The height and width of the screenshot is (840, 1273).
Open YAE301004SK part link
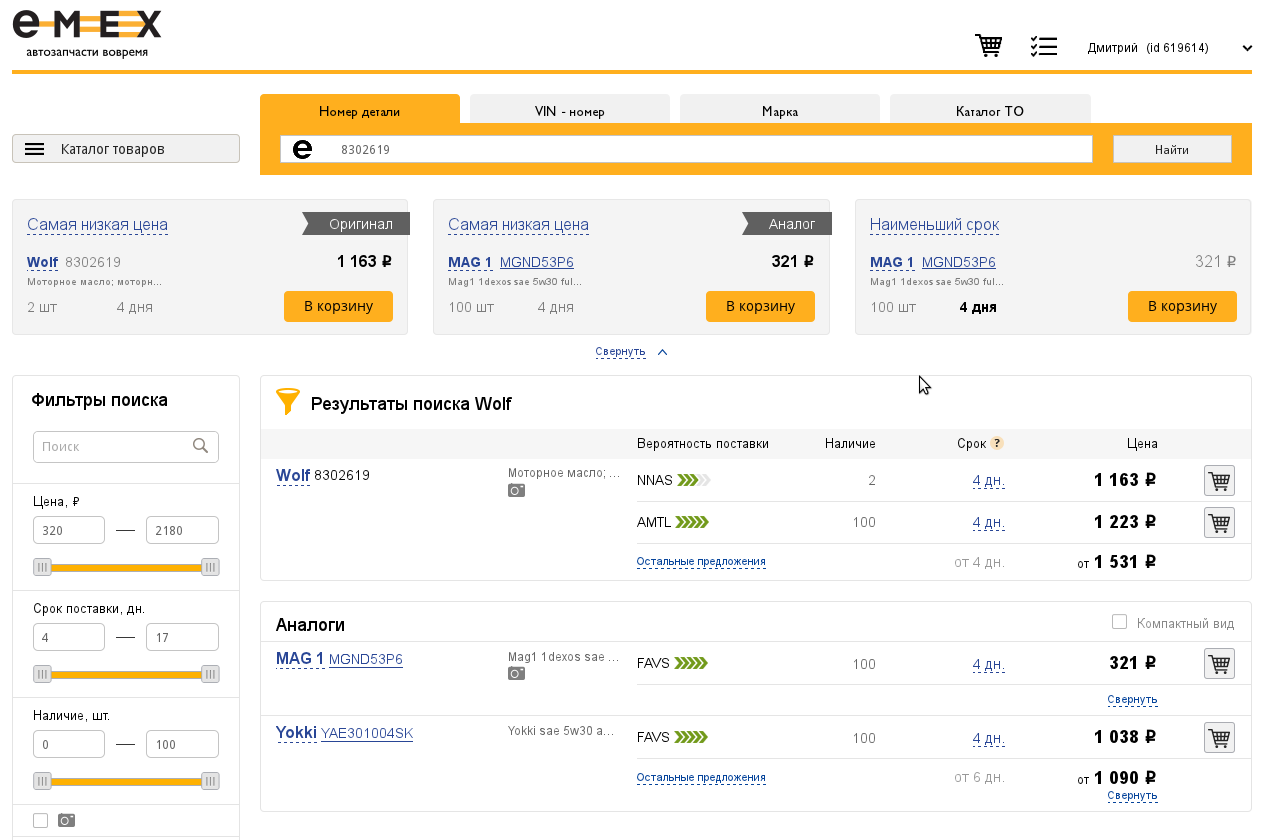pyautogui.click(x=367, y=733)
